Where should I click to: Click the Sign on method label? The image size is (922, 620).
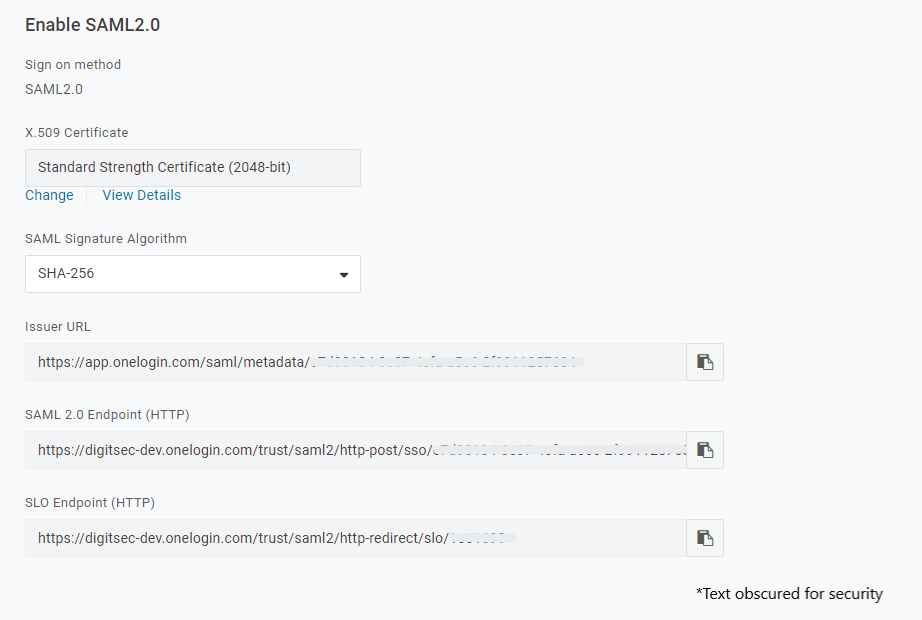73,64
